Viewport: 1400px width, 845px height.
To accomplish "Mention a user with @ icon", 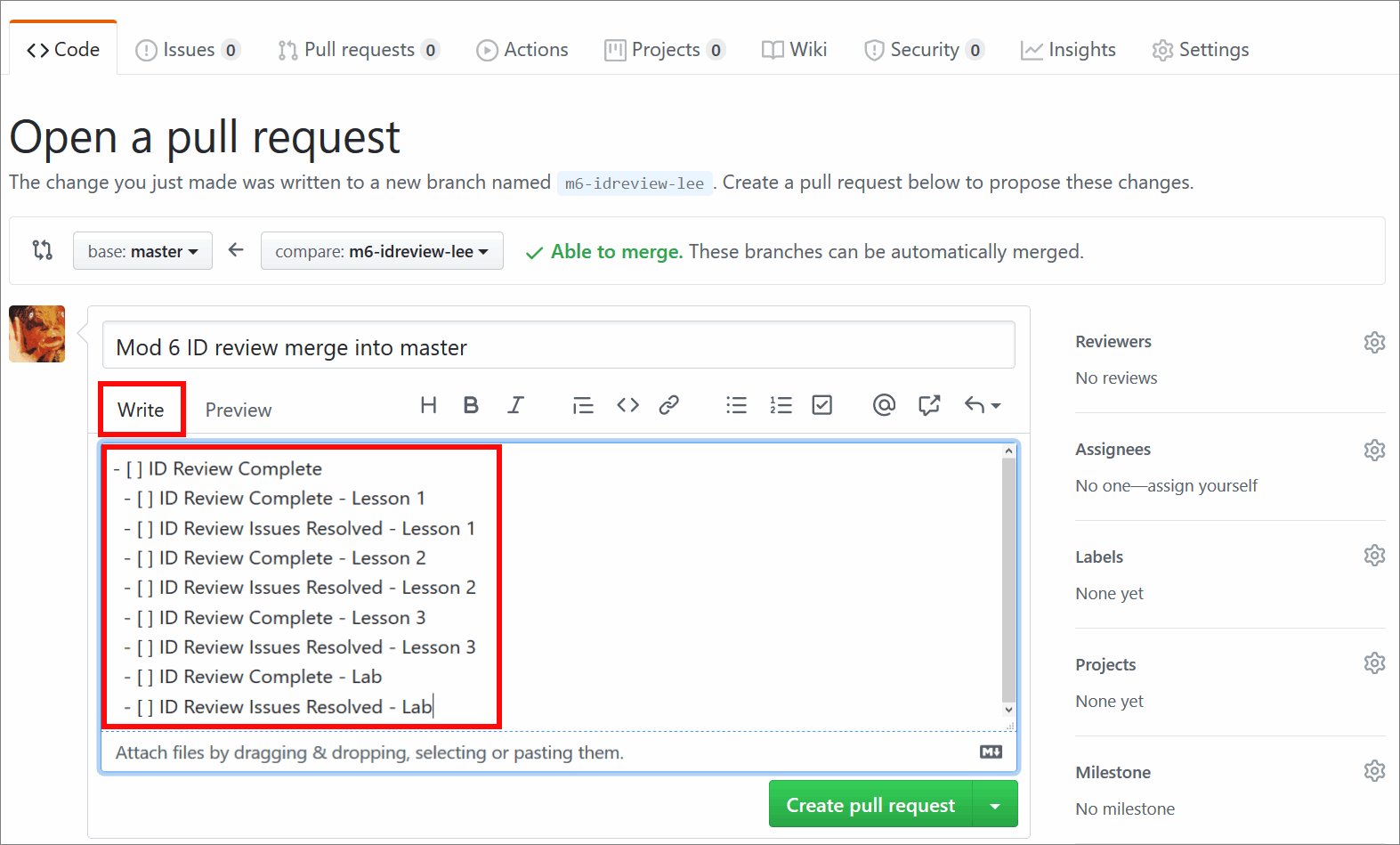I will click(x=884, y=405).
